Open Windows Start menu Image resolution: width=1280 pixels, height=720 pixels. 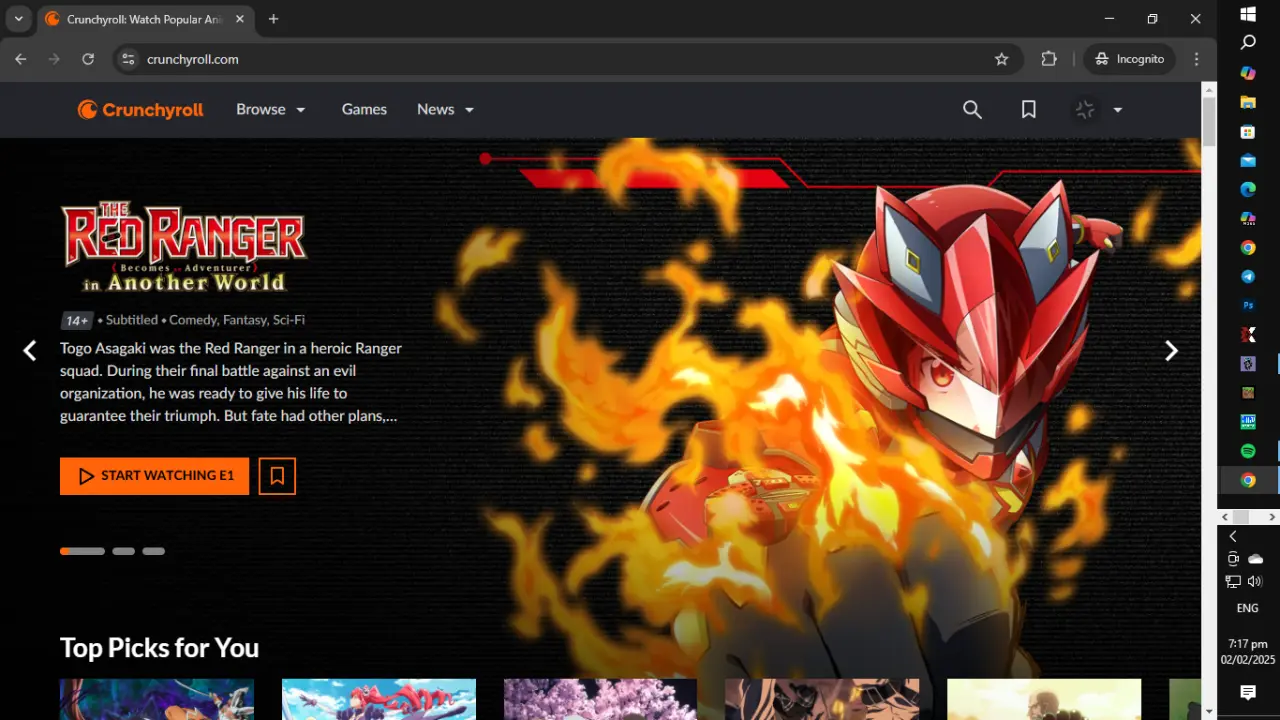click(1248, 14)
